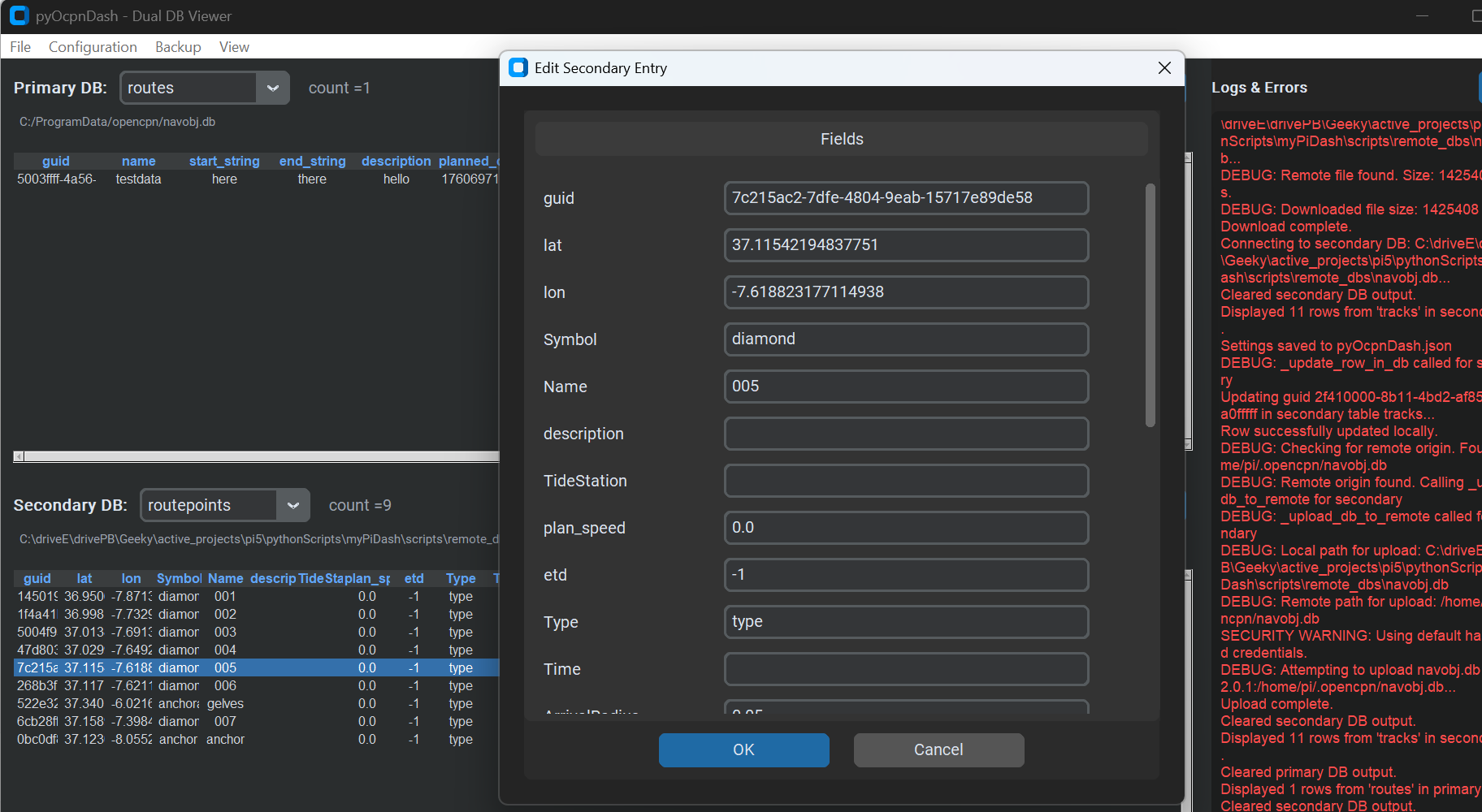Edit the lat field value

(906, 245)
